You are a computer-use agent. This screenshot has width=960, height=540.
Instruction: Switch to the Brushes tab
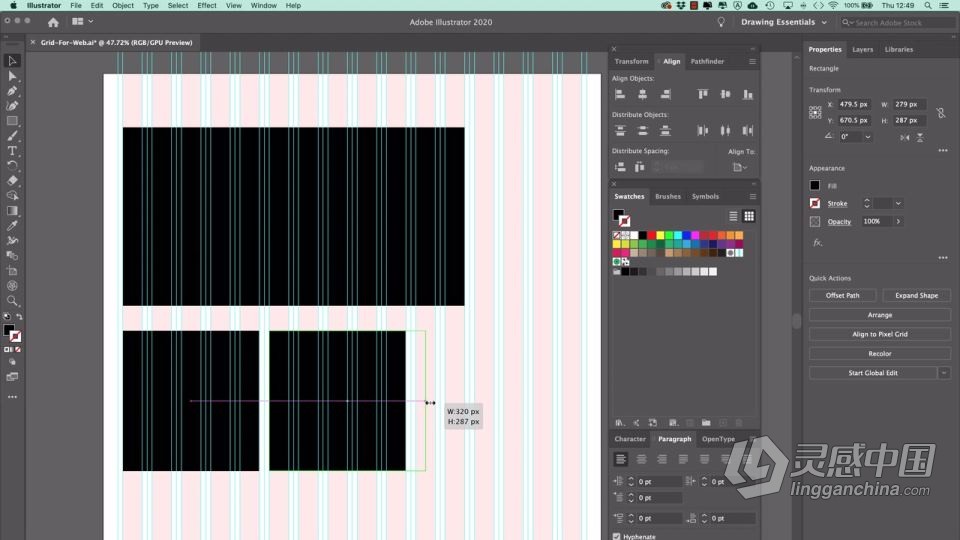(668, 197)
